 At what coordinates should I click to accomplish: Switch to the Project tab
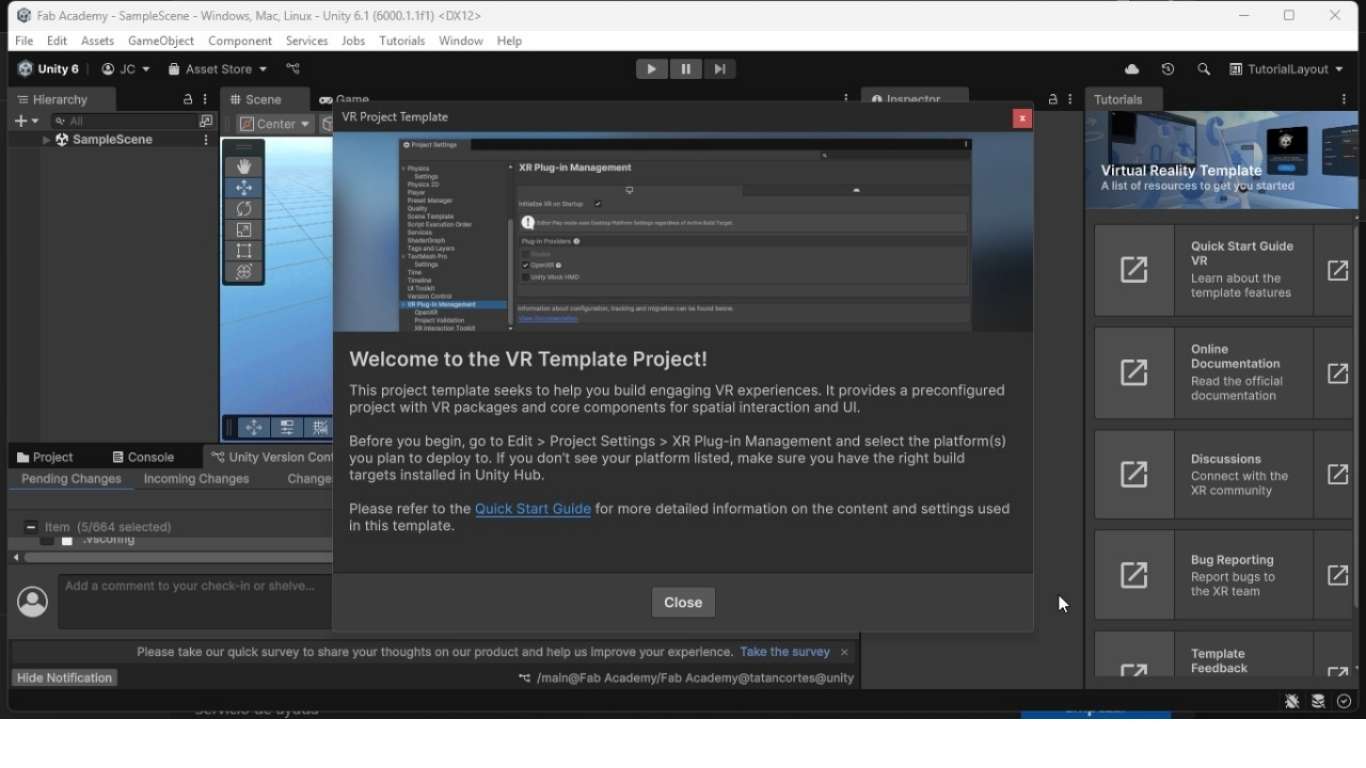[x=46, y=457]
